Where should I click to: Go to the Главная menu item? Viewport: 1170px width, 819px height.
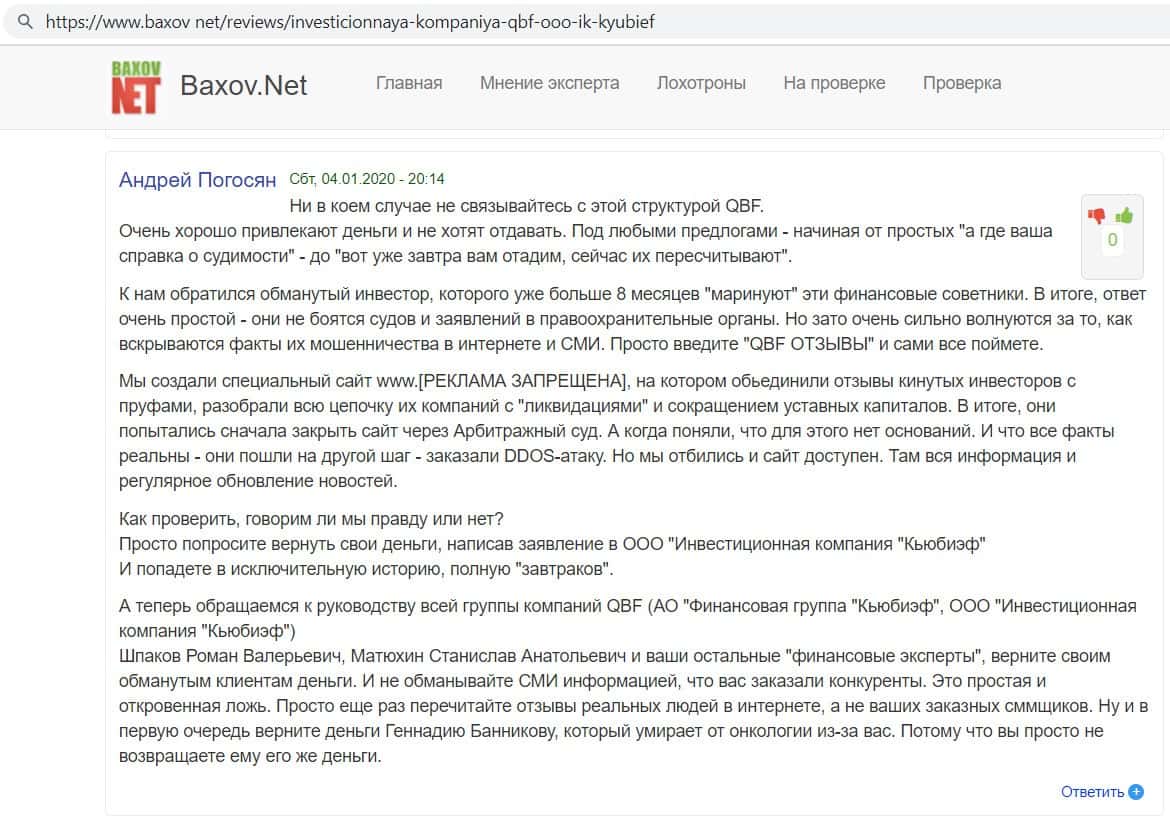[408, 83]
